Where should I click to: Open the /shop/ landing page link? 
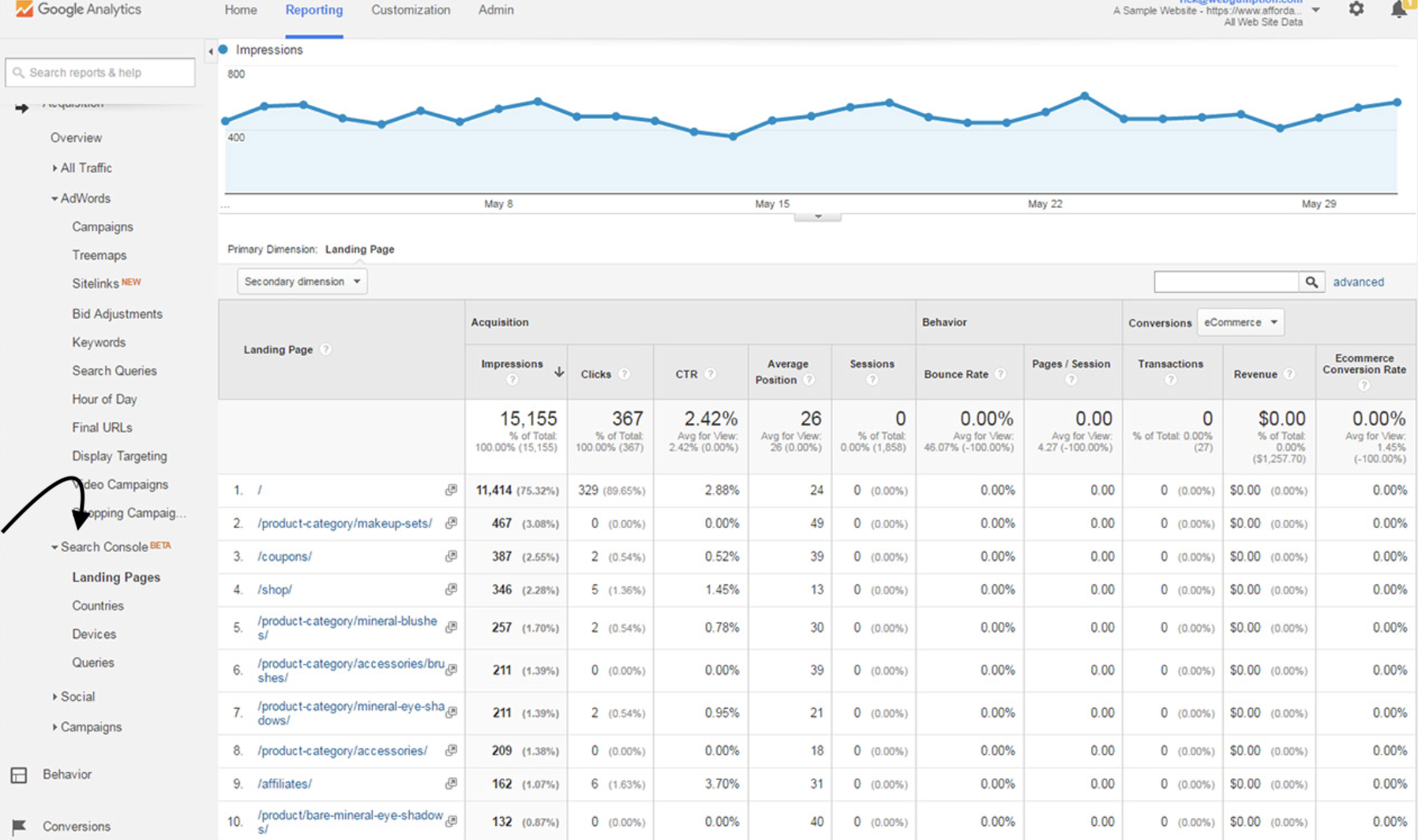point(275,590)
